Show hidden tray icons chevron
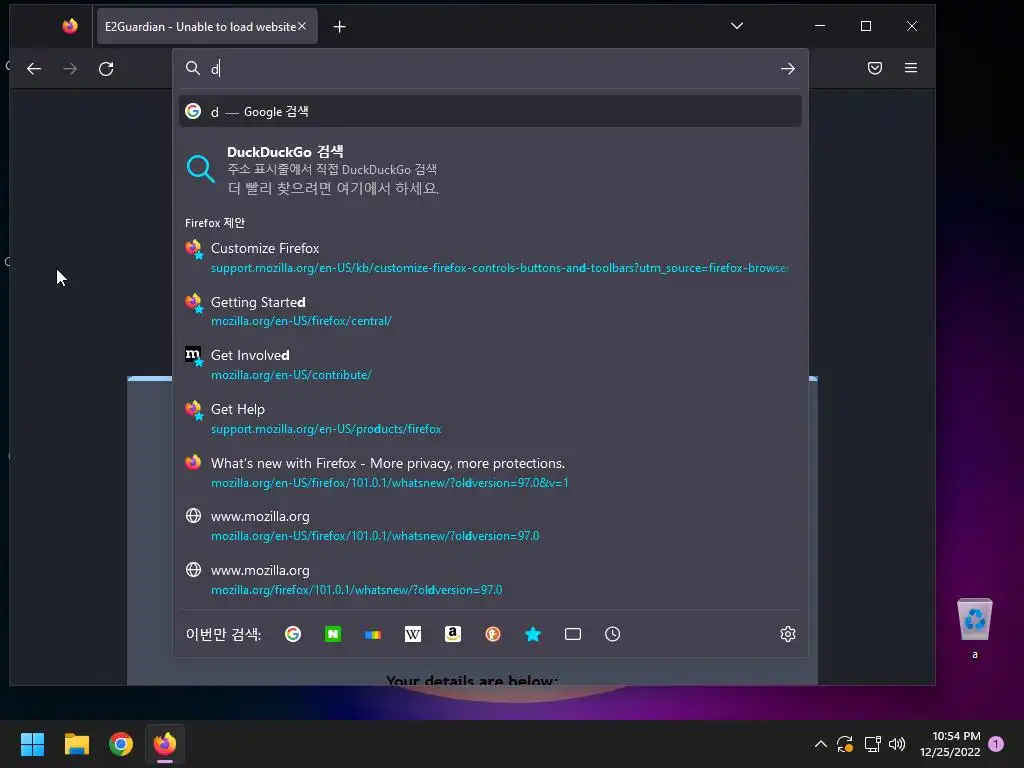Screen dimensions: 1024x768 coord(821,744)
